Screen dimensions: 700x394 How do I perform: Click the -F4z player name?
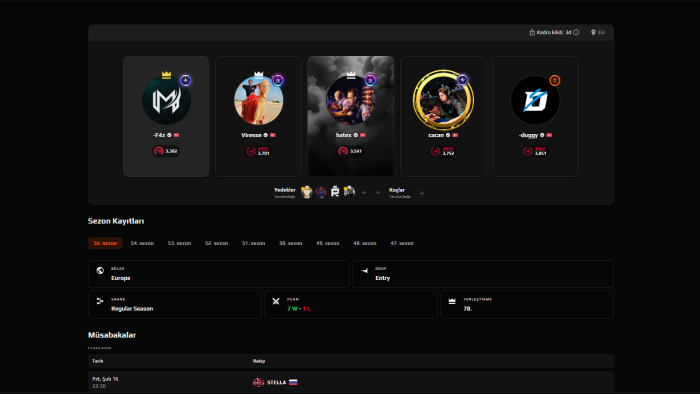pos(159,135)
